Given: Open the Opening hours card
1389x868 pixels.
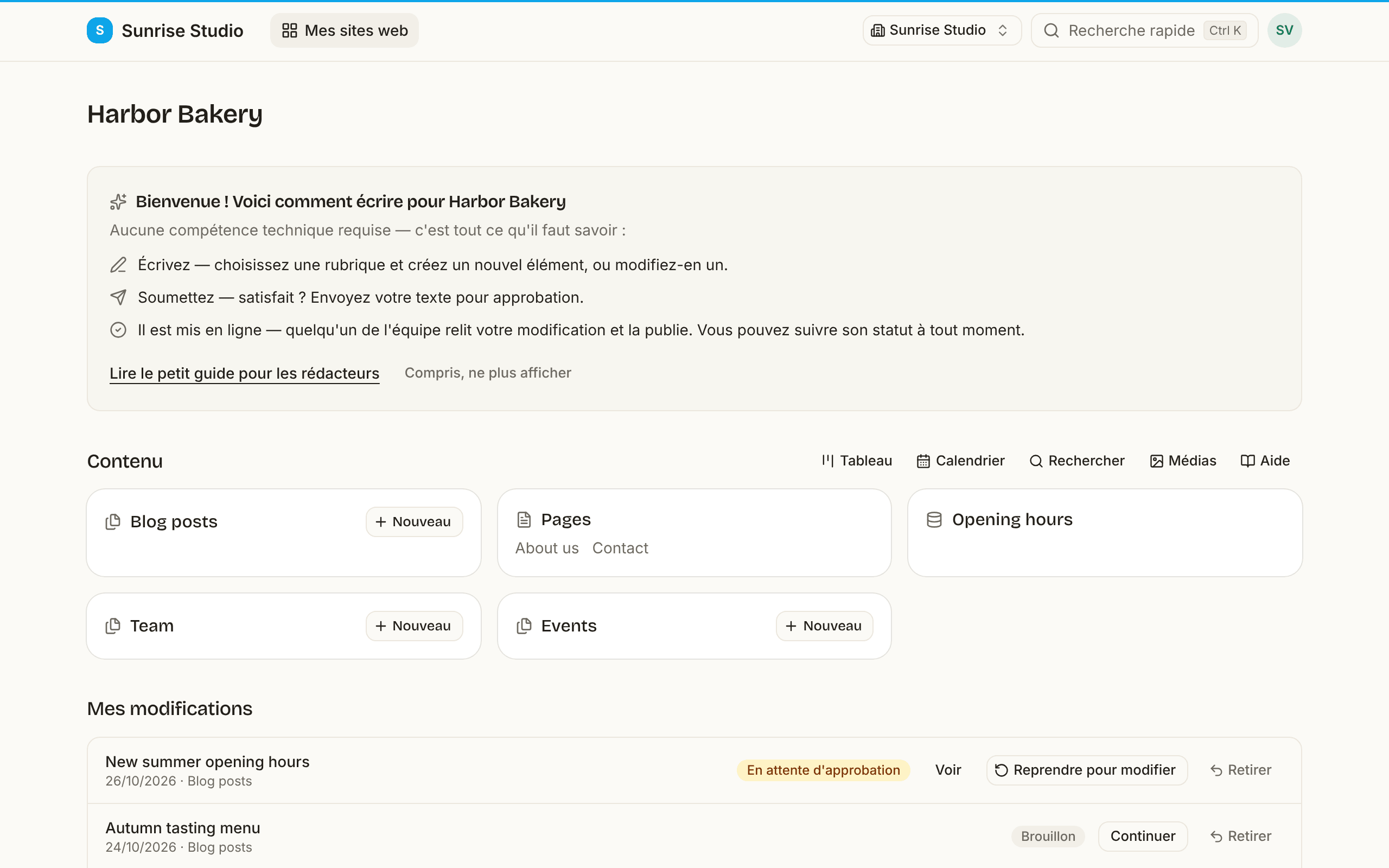Looking at the screenshot, I should (x=1104, y=533).
